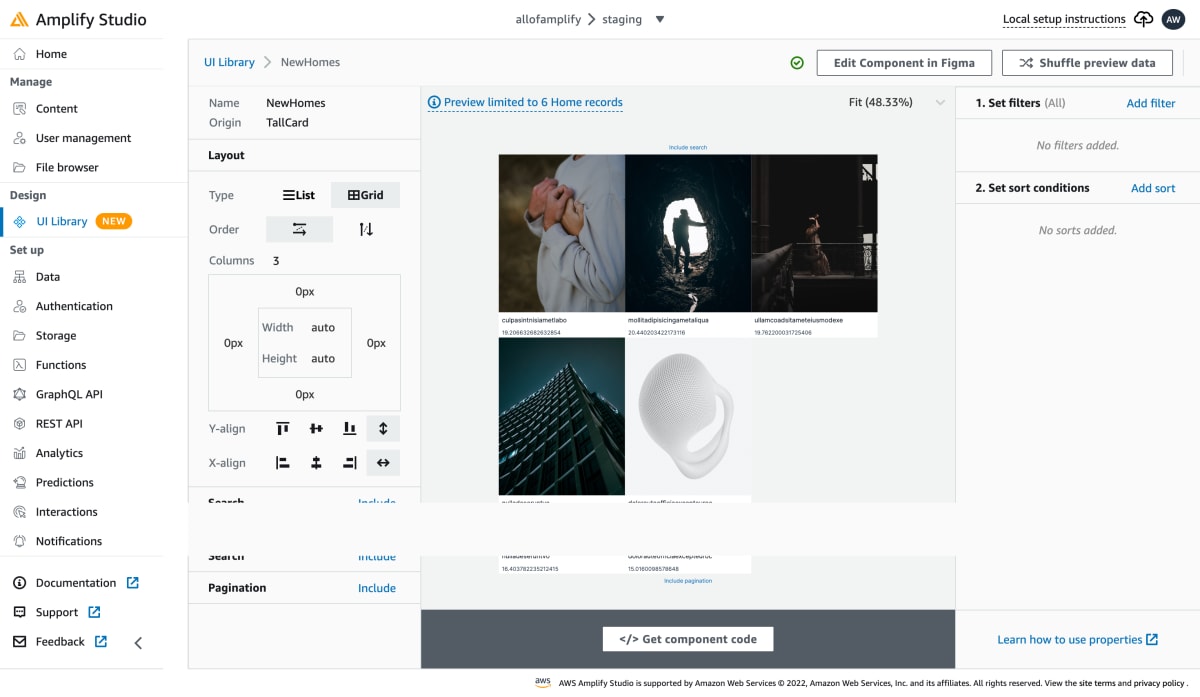The width and height of the screenshot is (1200, 697).
Task: Select the hands photo card thumbnail
Action: (562, 233)
